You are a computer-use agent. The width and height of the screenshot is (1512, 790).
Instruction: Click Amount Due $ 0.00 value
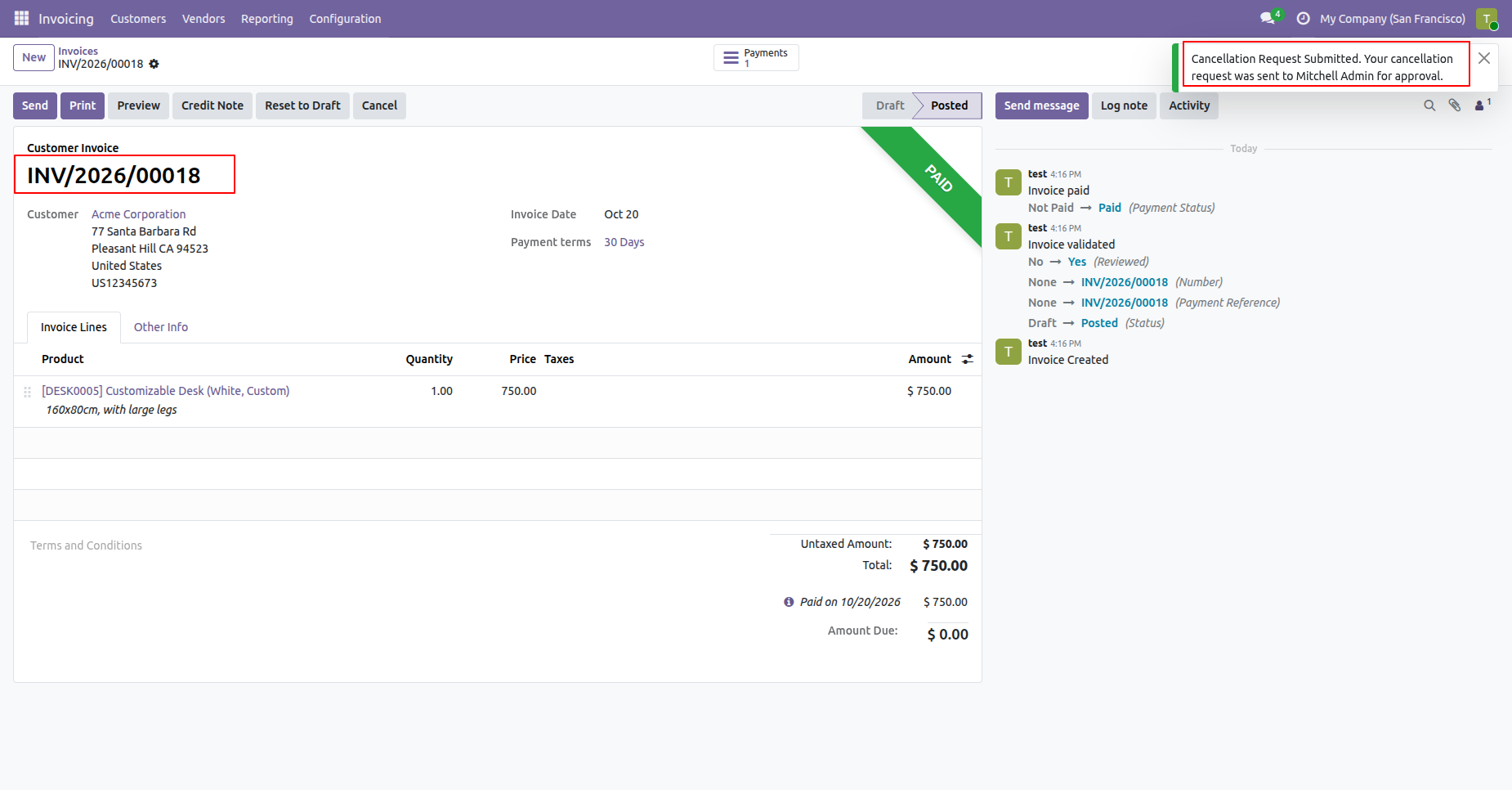[948, 635]
